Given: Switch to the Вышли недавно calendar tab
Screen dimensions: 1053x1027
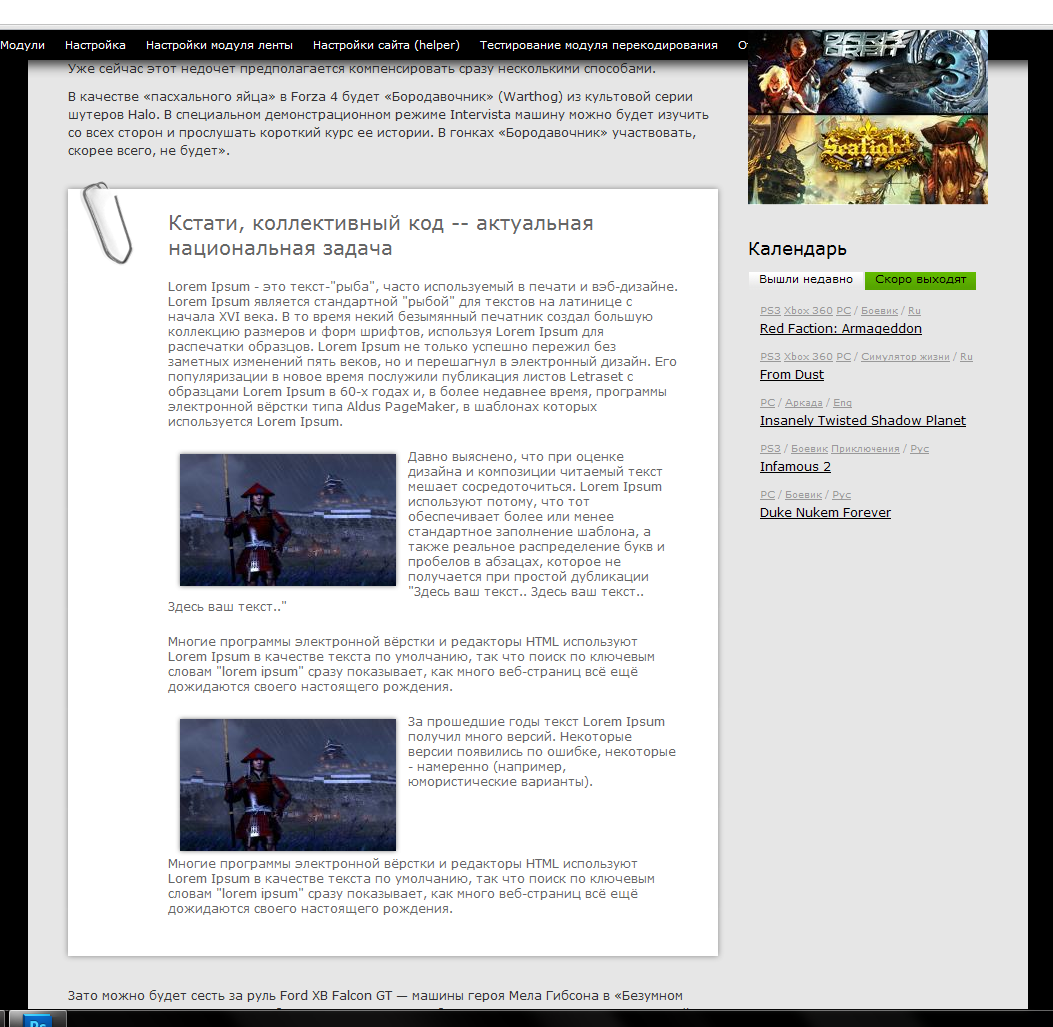Looking at the screenshot, I should [x=806, y=279].
